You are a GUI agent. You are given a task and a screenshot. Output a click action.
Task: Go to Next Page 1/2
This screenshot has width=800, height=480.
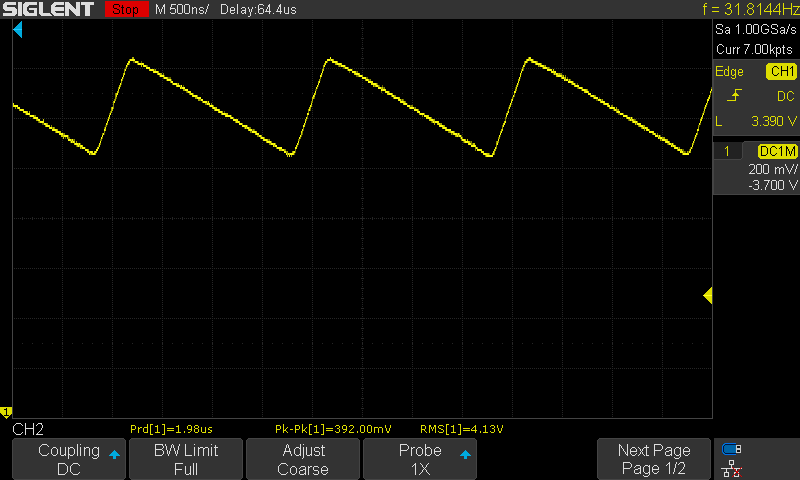654,459
